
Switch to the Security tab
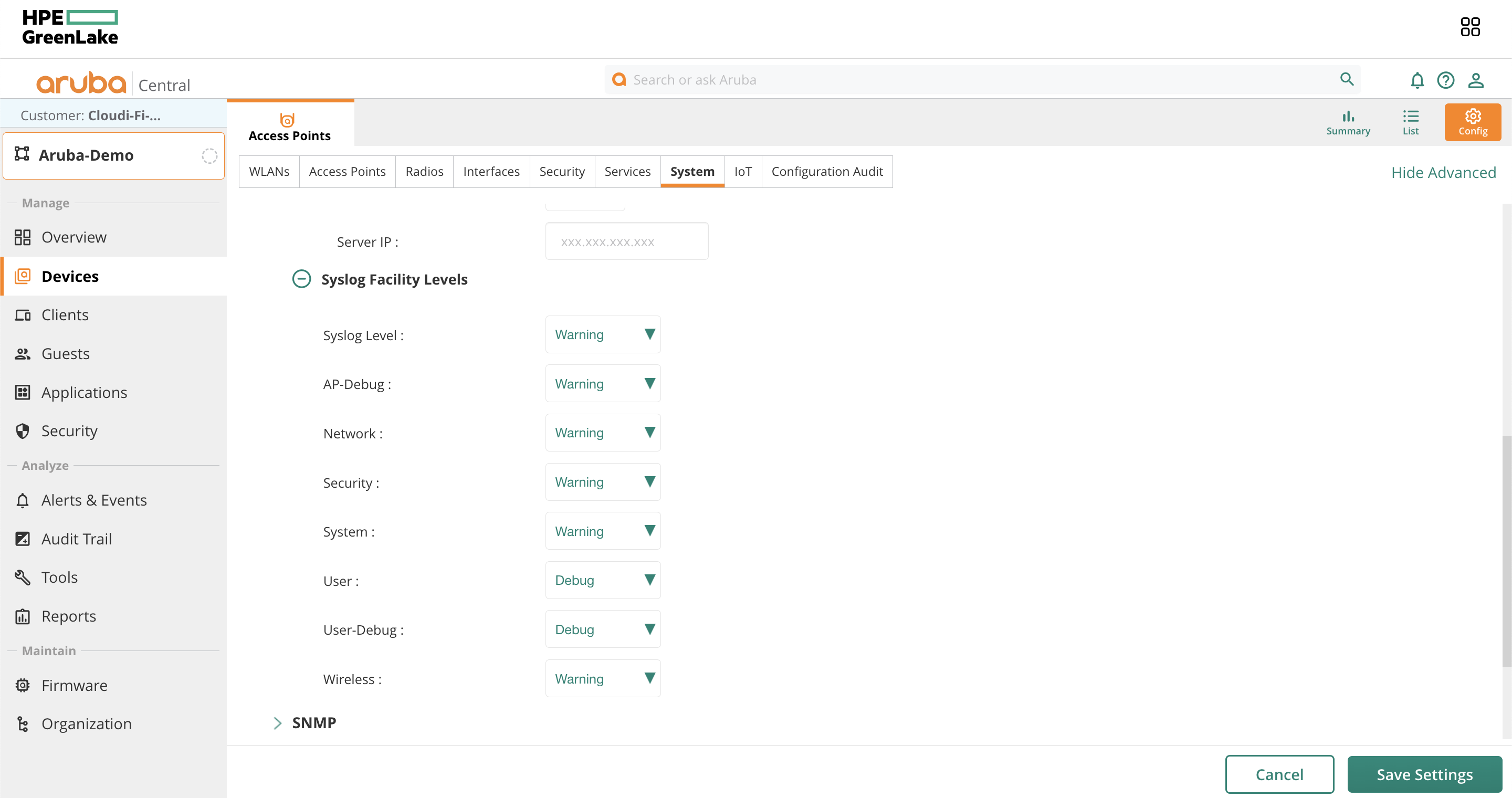[562, 171]
